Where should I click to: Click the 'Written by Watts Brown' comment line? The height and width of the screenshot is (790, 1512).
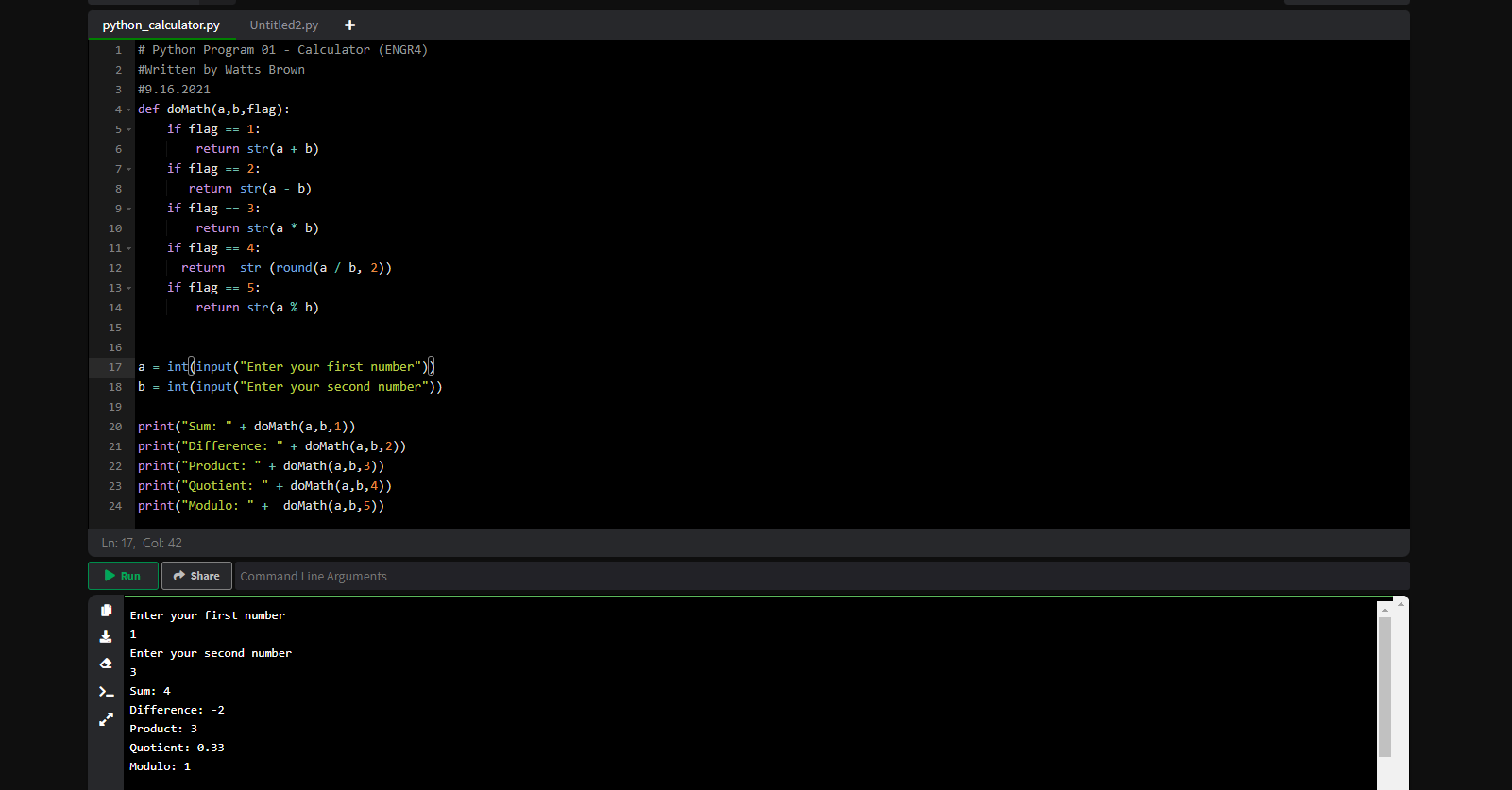pos(221,70)
